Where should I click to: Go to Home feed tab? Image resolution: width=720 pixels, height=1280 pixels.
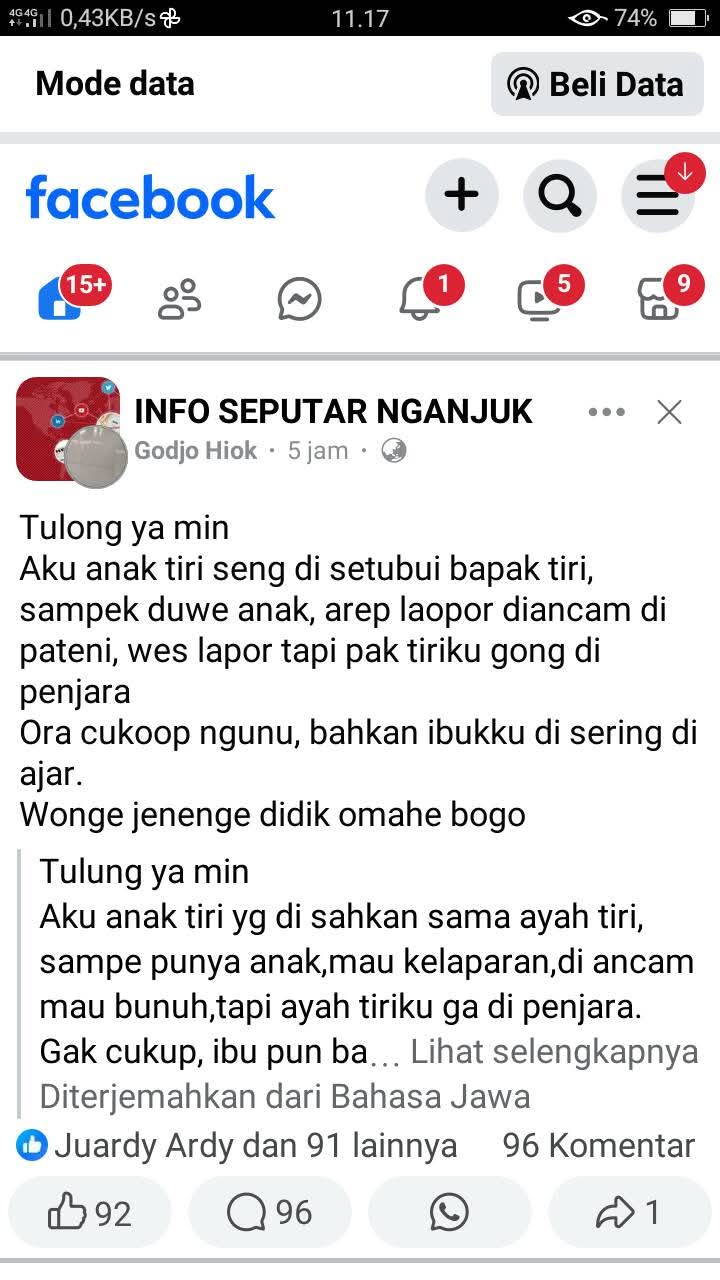[x=60, y=299]
